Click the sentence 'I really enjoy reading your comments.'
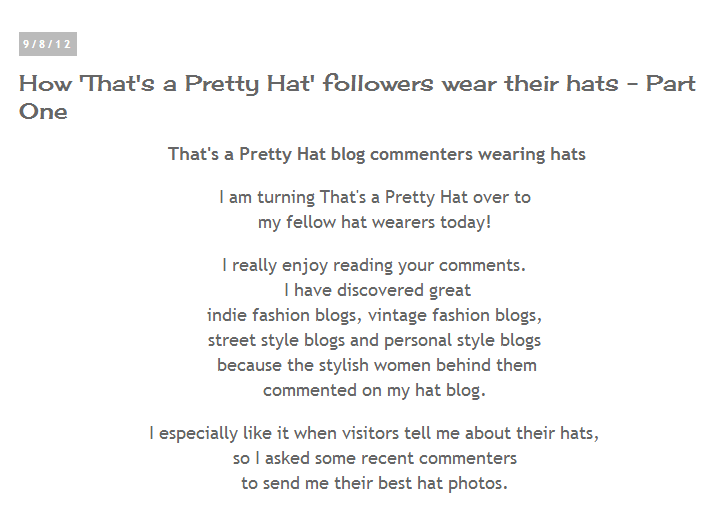This screenshot has height=507, width=703. coord(374,265)
